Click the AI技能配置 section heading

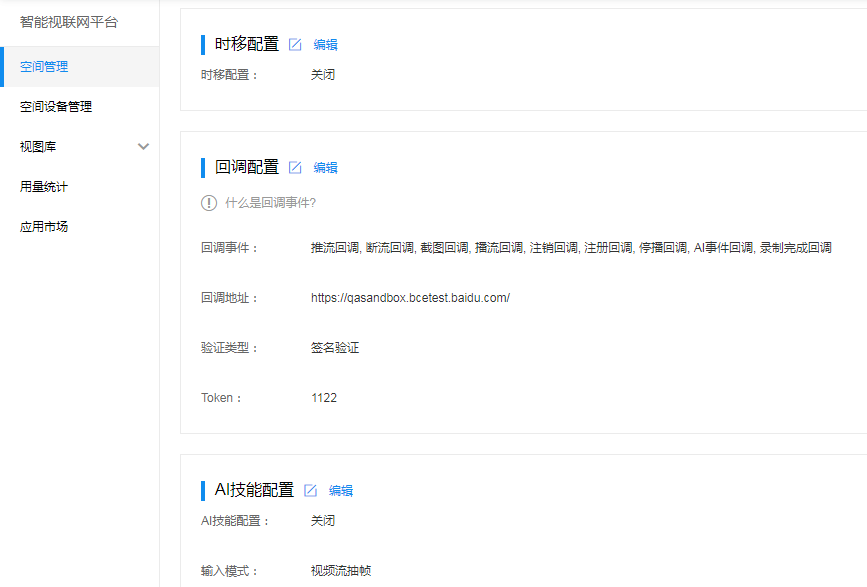254,490
